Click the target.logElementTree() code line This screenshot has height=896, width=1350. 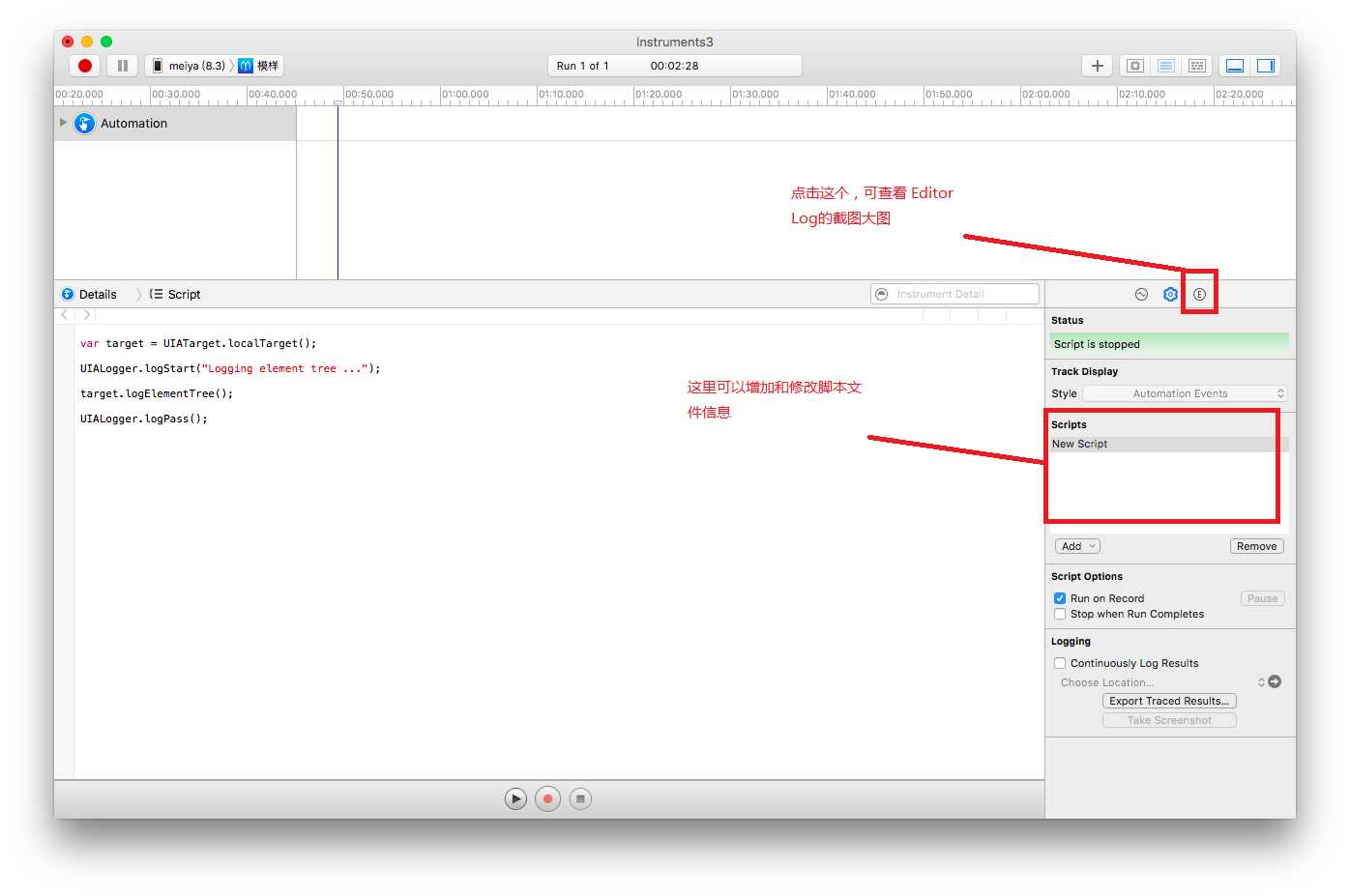(x=157, y=393)
